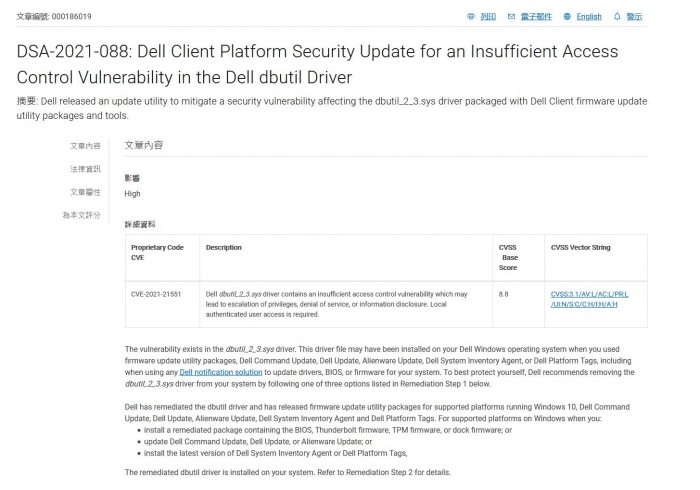Open the 列印 print link
This screenshot has height=490, width=700.
(488, 17)
